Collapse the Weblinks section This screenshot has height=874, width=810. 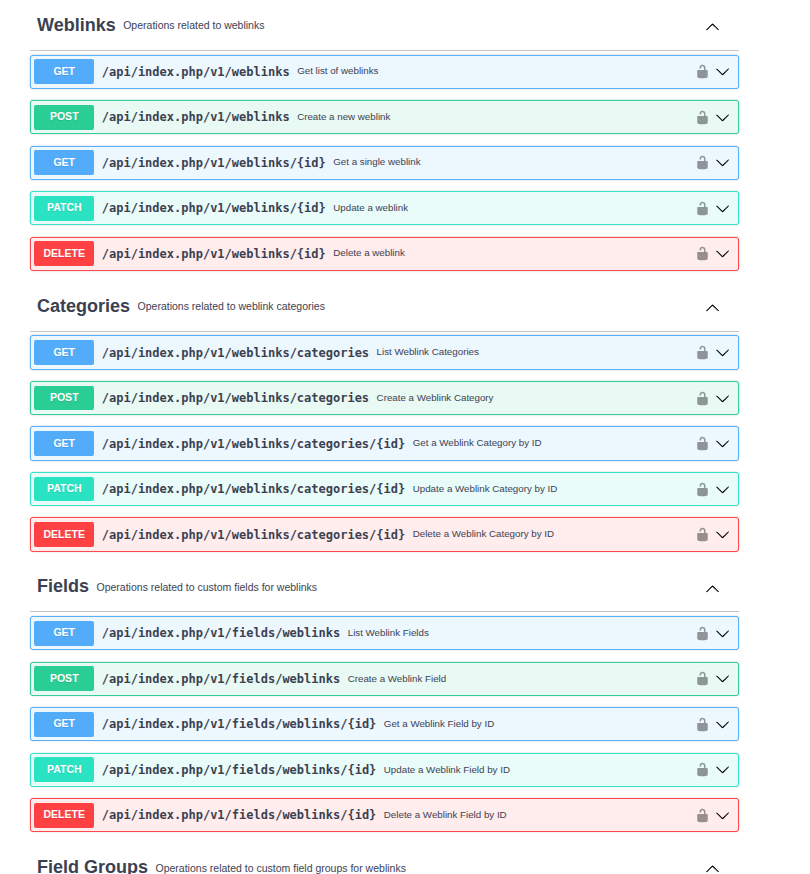712,27
